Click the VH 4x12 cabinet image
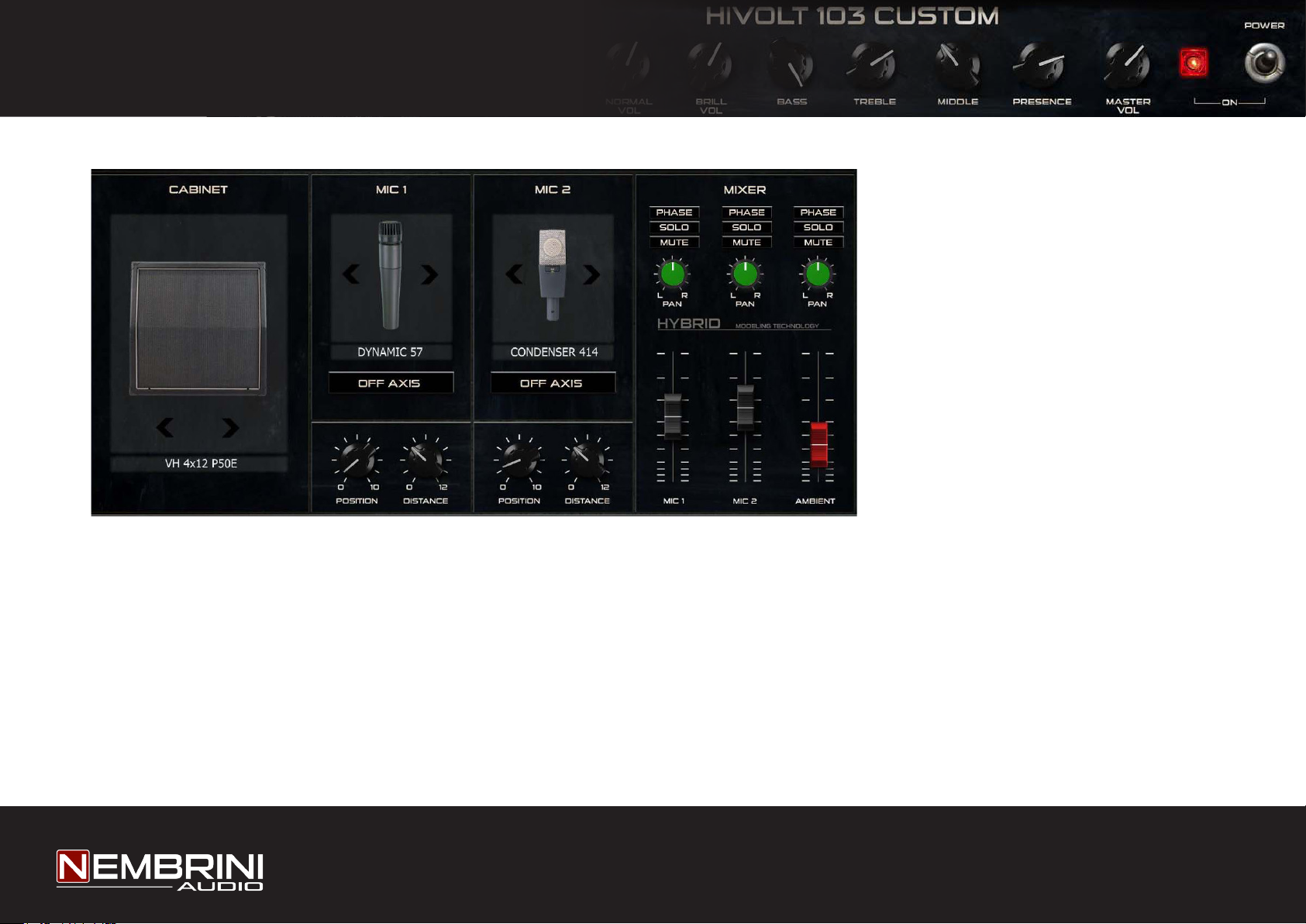This screenshot has width=1306, height=924. [198, 329]
